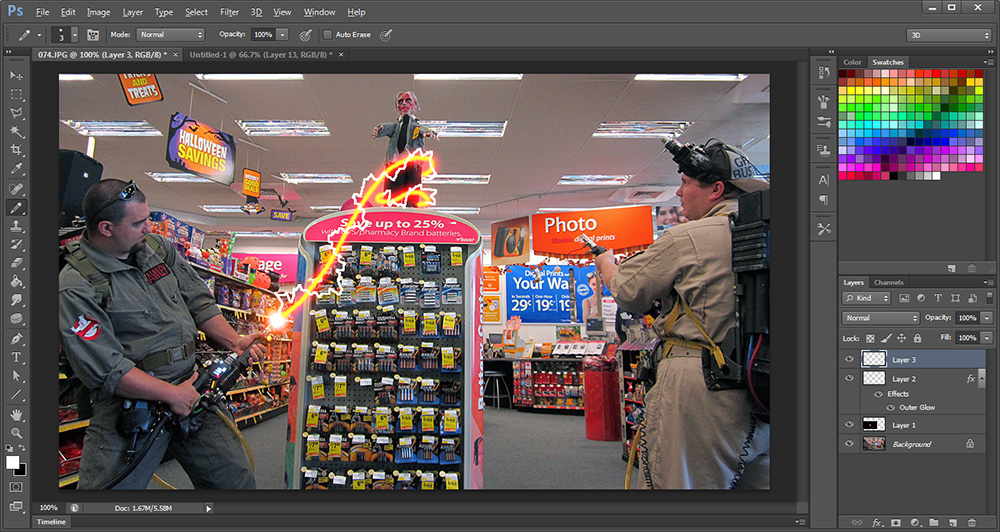Open the Layer menu

pos(133,12)
